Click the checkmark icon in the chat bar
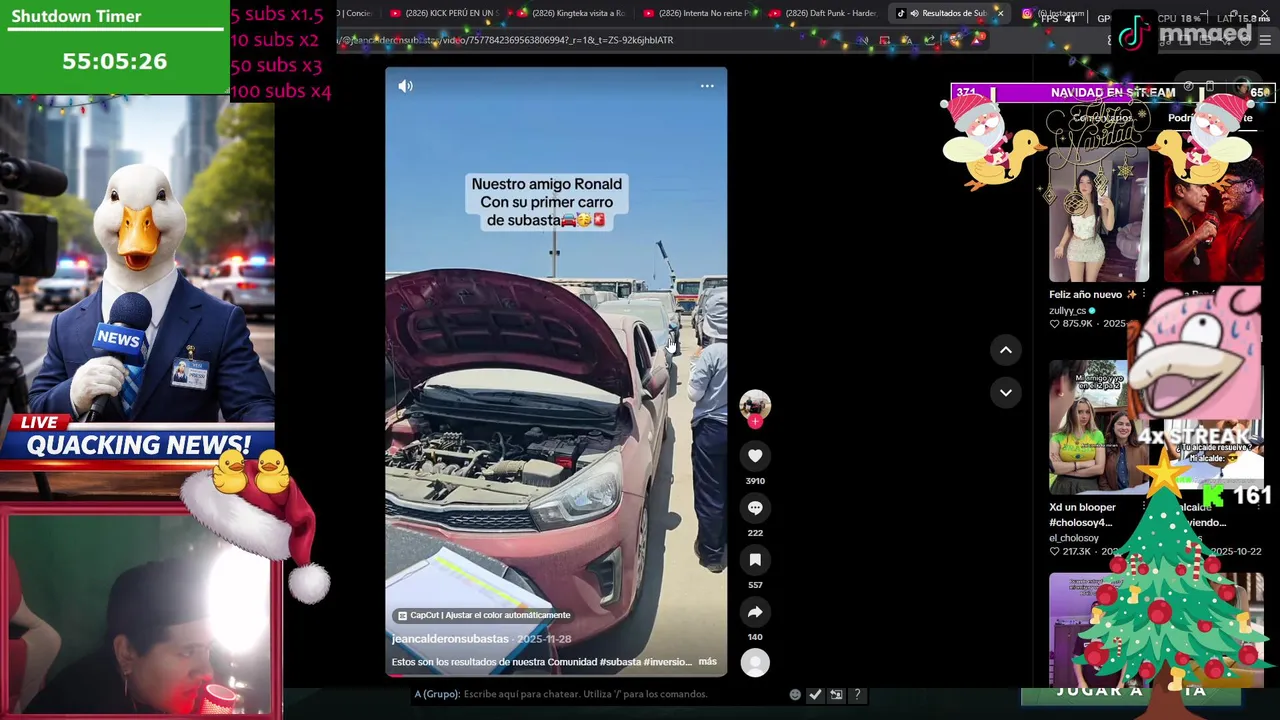1280x720 pixels. coord(815,694)
